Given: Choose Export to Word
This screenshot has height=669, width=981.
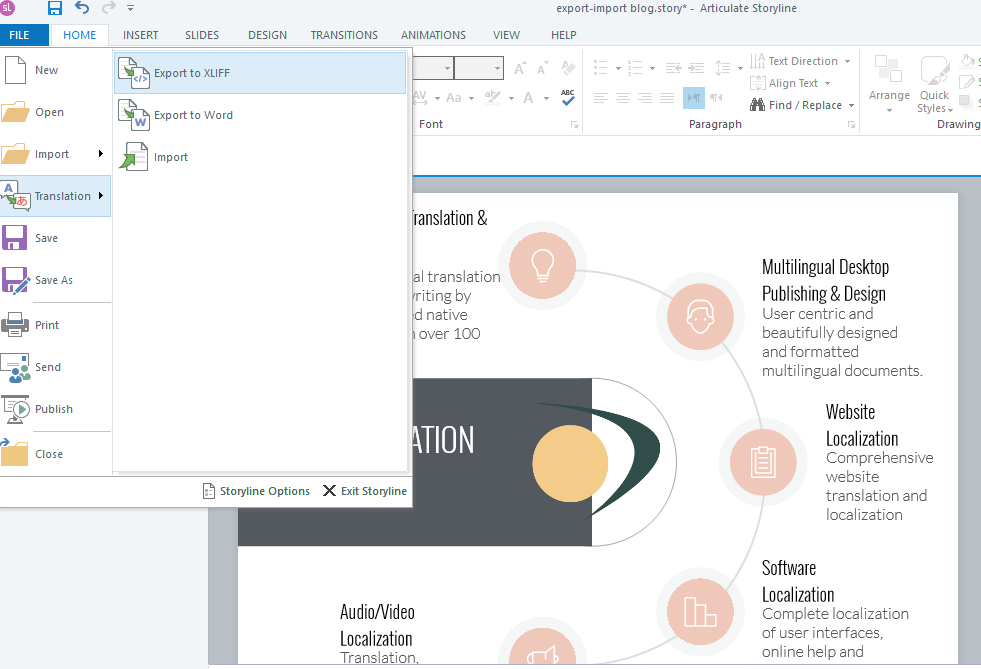Looking at the screenshot, I should click(x=260, y=115).
